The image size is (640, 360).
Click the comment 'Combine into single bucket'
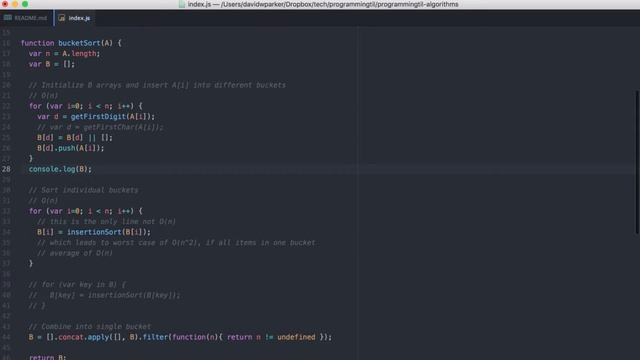pos(90,327)
